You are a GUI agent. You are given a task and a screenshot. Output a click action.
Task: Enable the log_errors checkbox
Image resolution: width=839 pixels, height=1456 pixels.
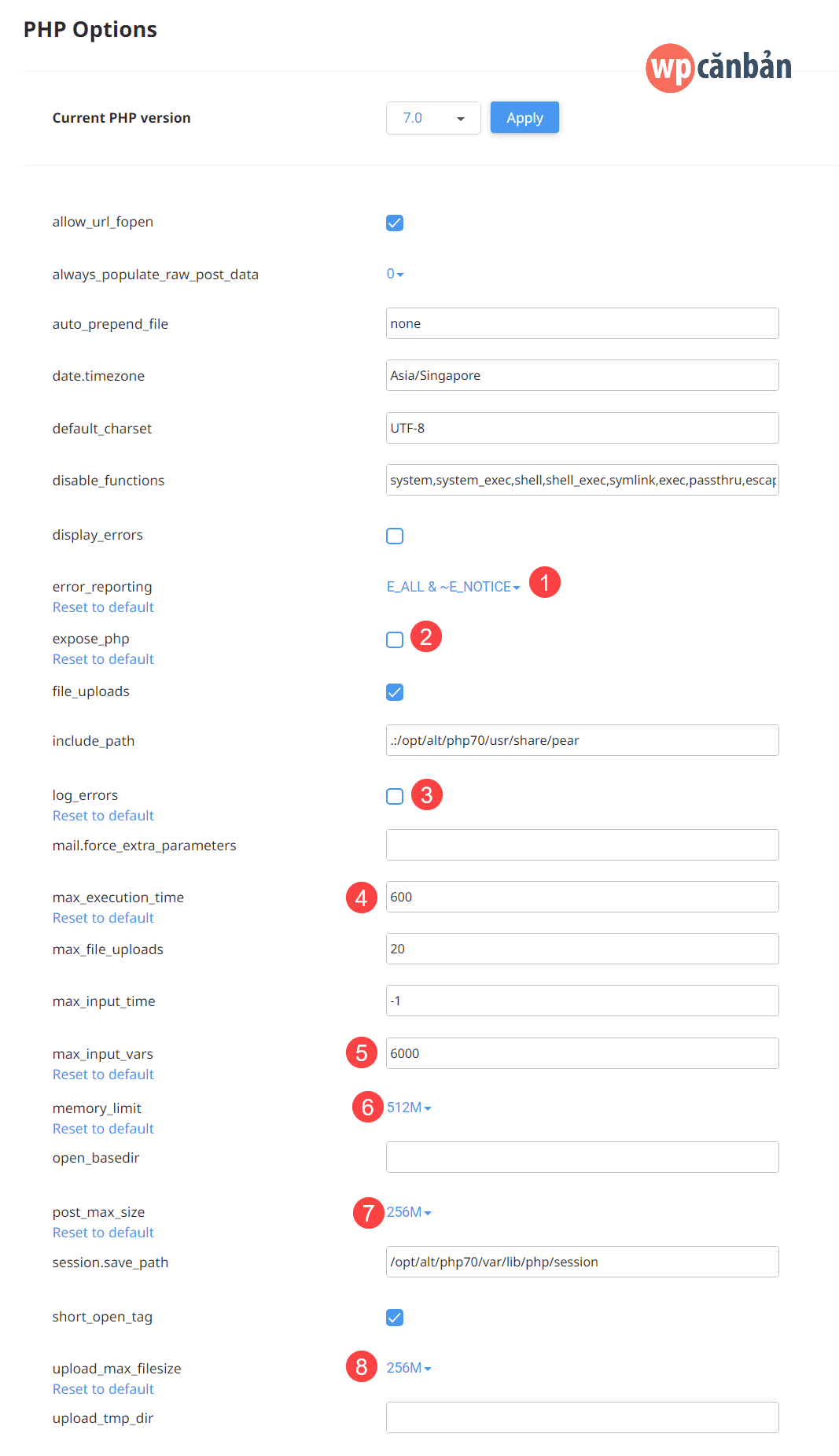click(394, 796)
